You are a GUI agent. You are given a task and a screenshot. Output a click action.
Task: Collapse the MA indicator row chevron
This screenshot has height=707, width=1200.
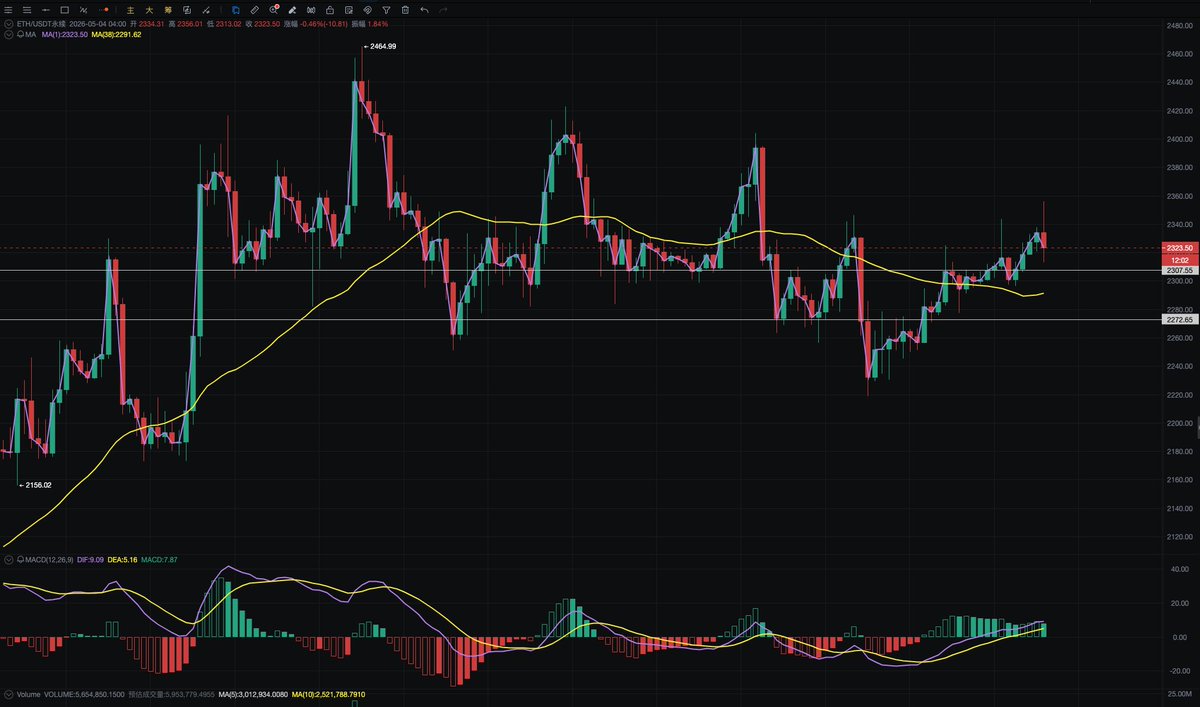(8, 35)
